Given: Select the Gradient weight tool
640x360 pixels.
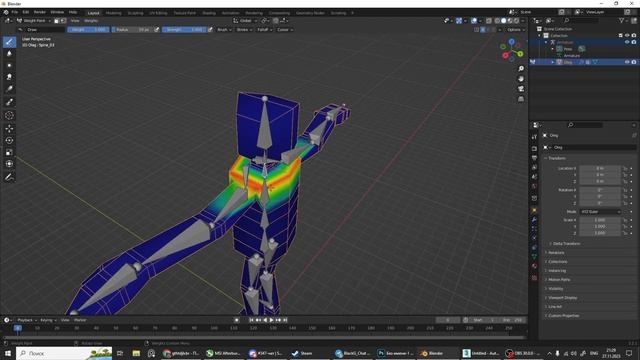Looking at the screenshot, I should [x=9, y=89].
